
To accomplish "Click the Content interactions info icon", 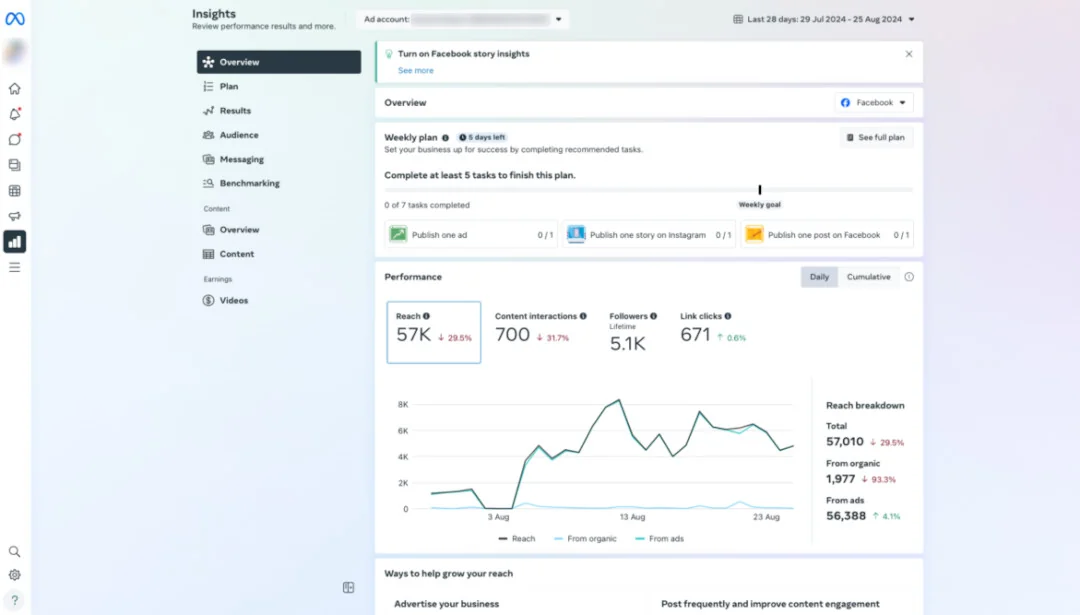I will point(583,316).
